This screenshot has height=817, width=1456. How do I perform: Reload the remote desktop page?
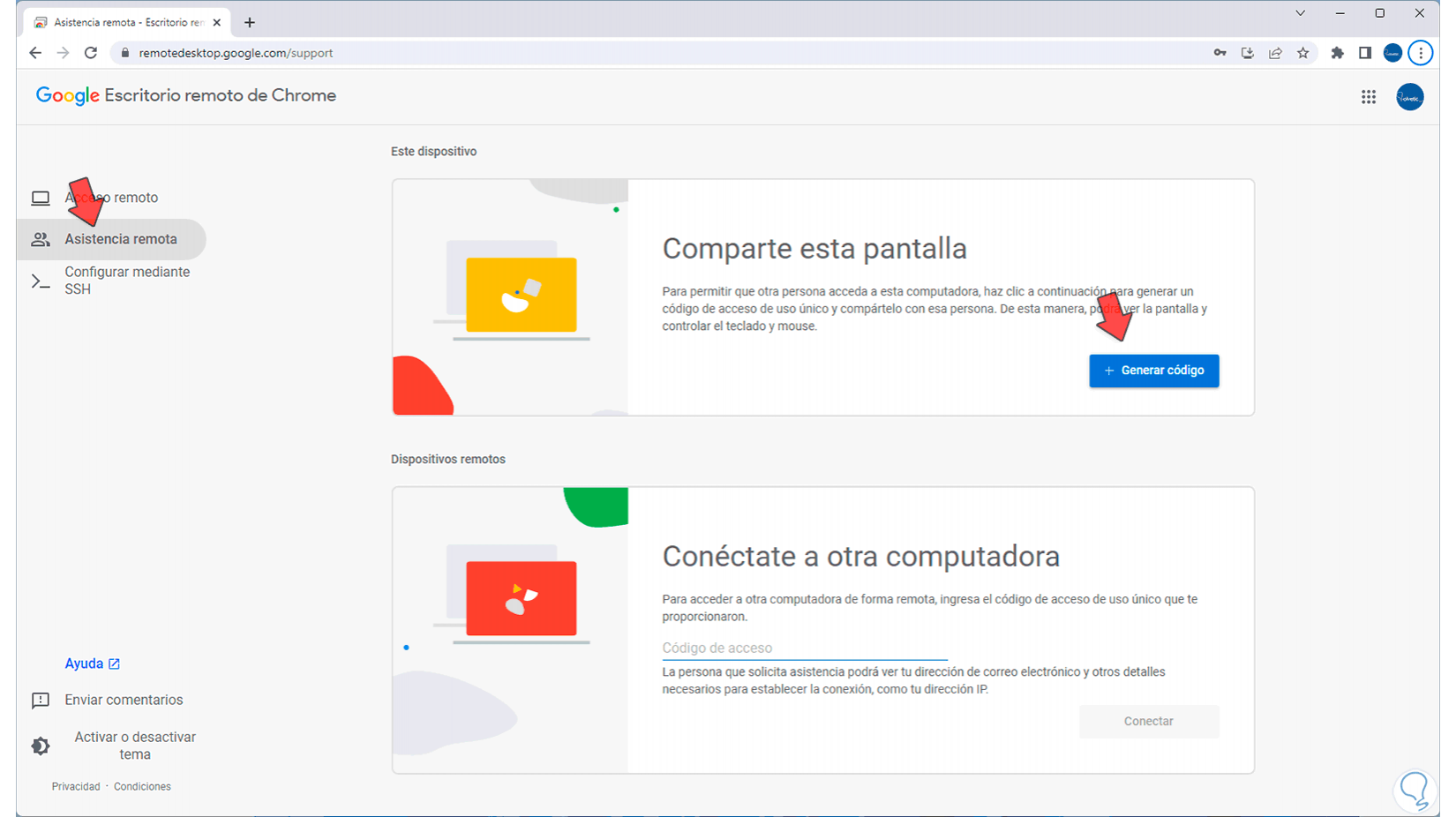pos(91,53)
